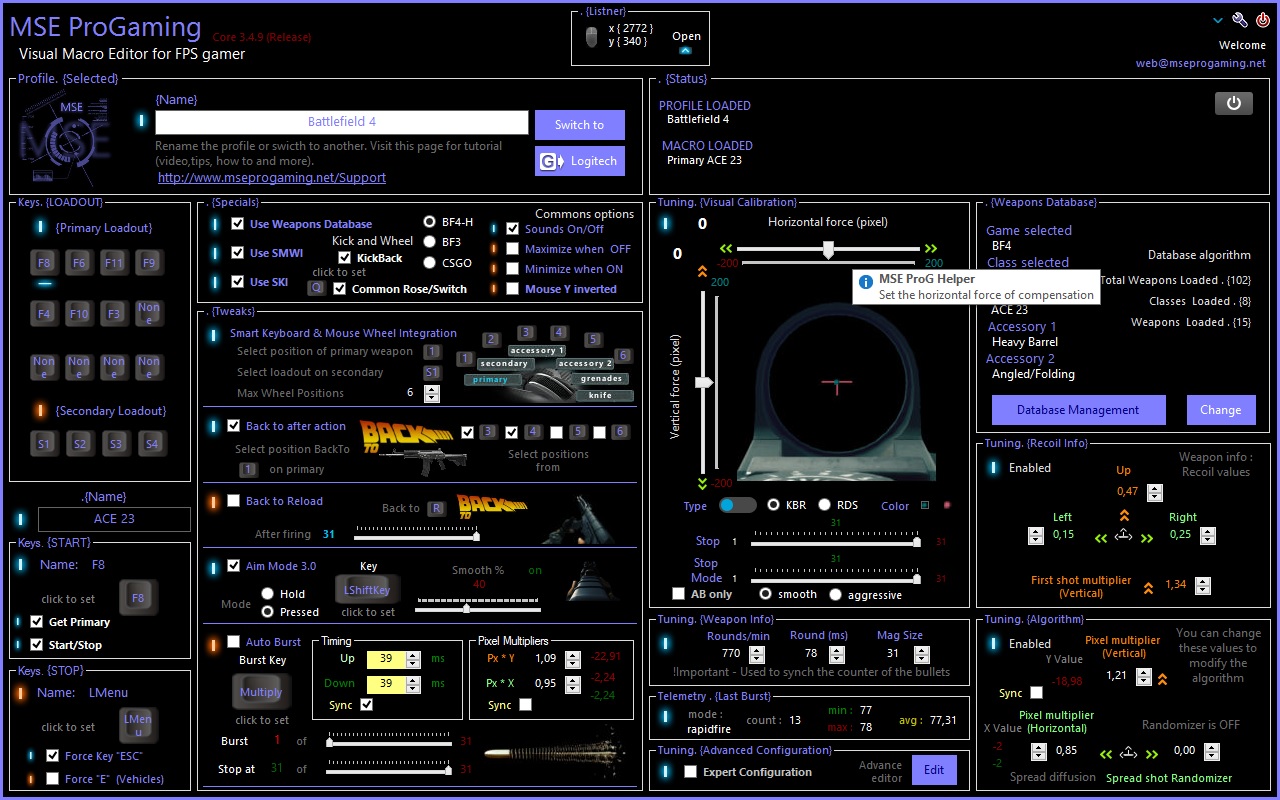Adjust the Pixel multiplier (Vertical) stepper
The image size is (1280, 800).
(1144, 677)
